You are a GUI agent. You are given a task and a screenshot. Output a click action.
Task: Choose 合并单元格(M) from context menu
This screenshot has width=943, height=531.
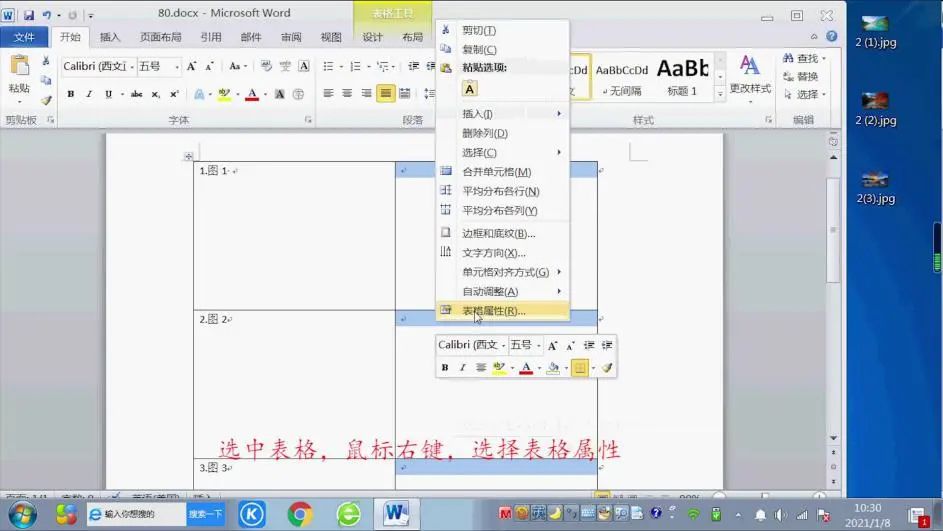[503, 172]
